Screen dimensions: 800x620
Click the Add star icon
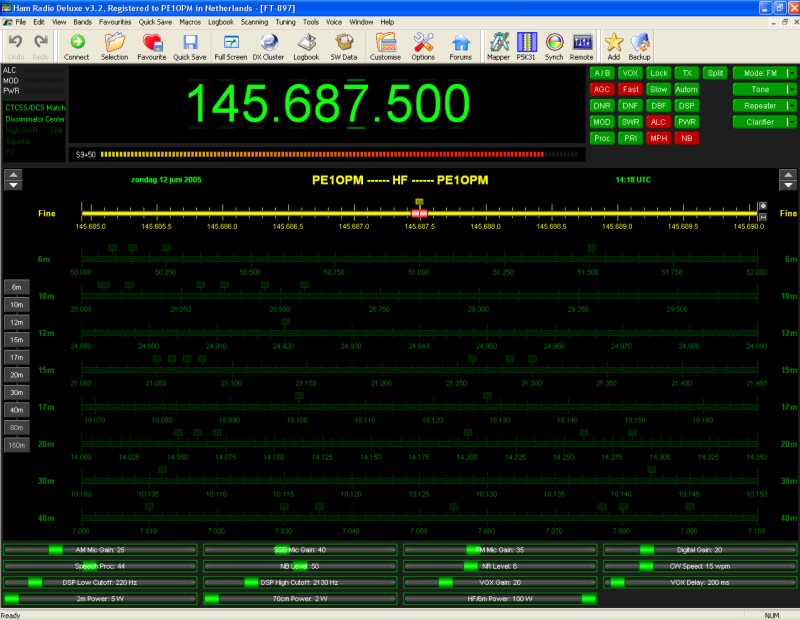[x=614, y=46]
